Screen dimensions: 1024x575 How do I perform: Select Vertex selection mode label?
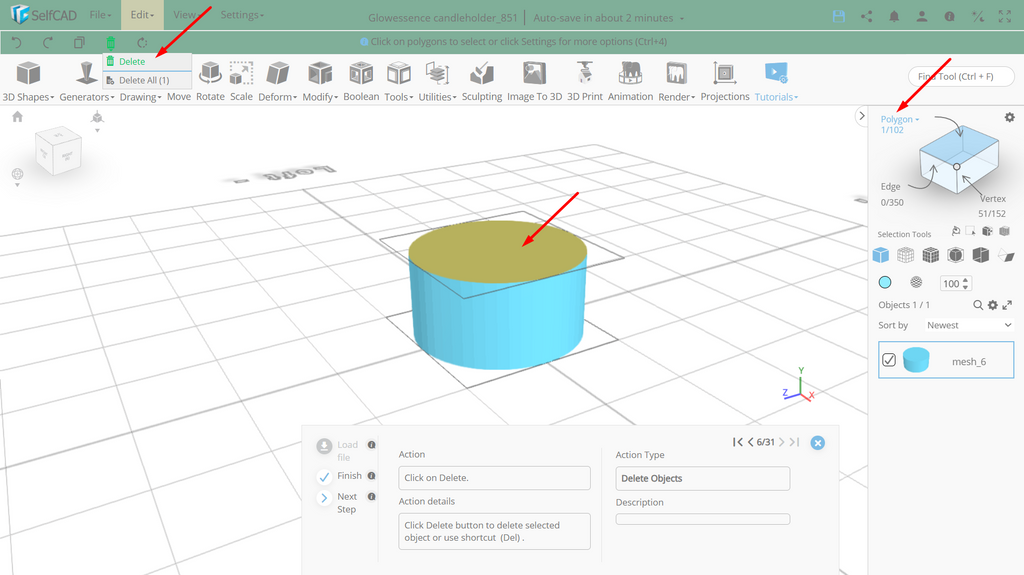[993, 199]
